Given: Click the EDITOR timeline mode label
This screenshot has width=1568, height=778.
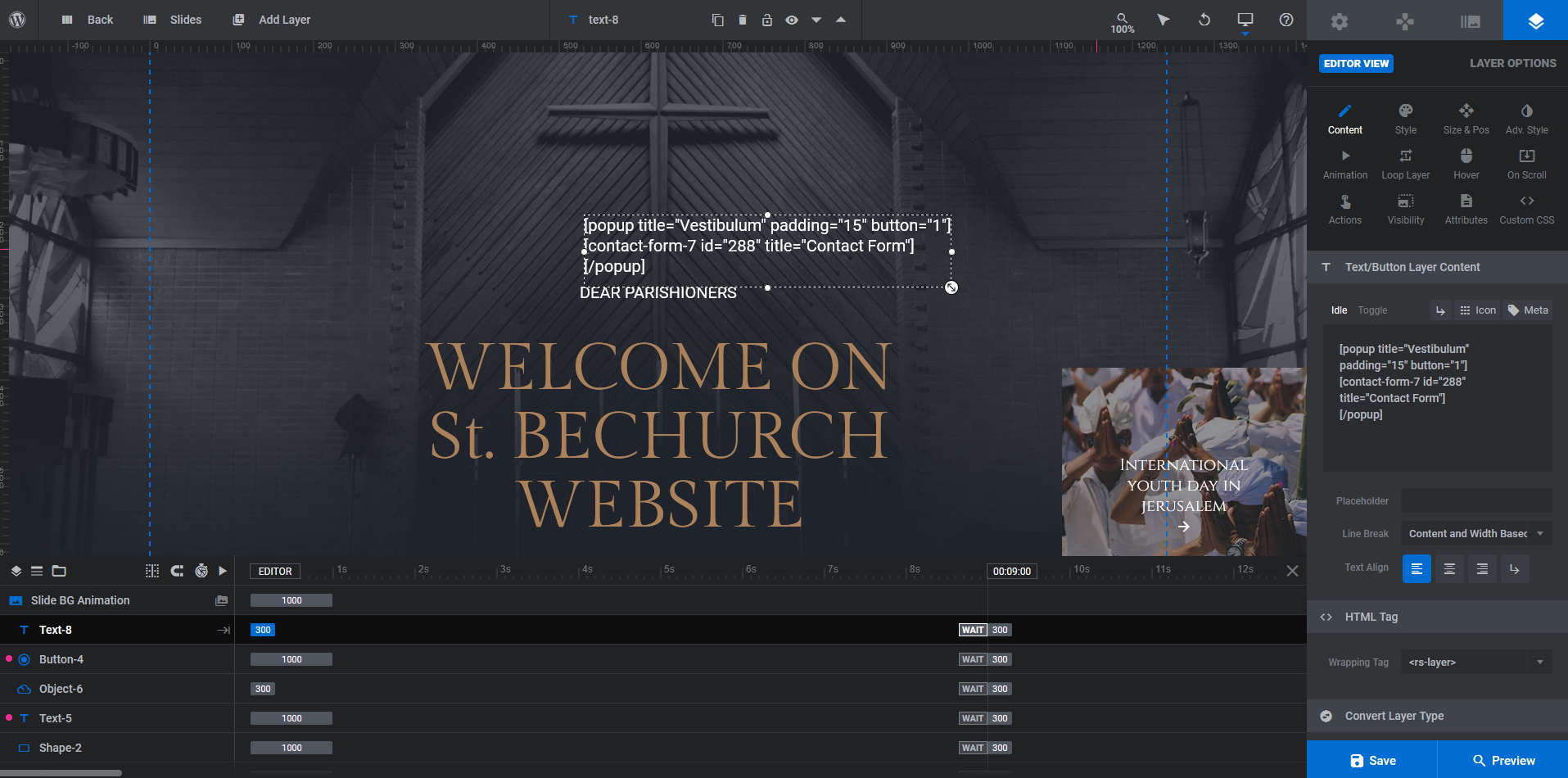Looking at the screenshot, I should click(x=275, y=571).
